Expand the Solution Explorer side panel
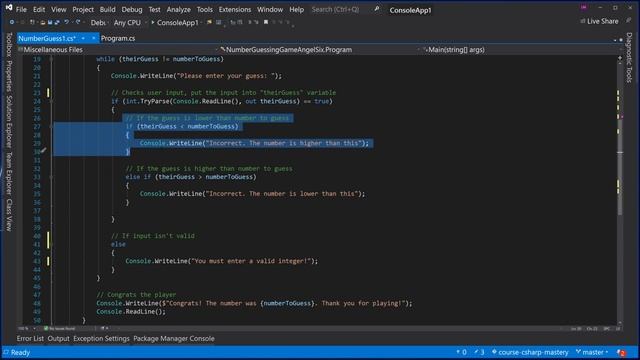The height and width of the screenshot is (360, 640). (x=9, y=122)
